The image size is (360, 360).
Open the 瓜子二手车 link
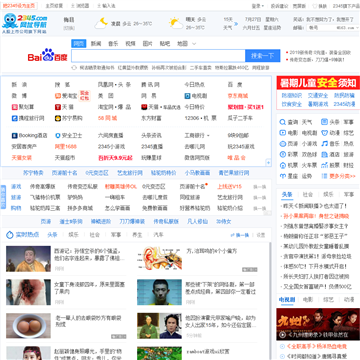(x=240, y=118)
